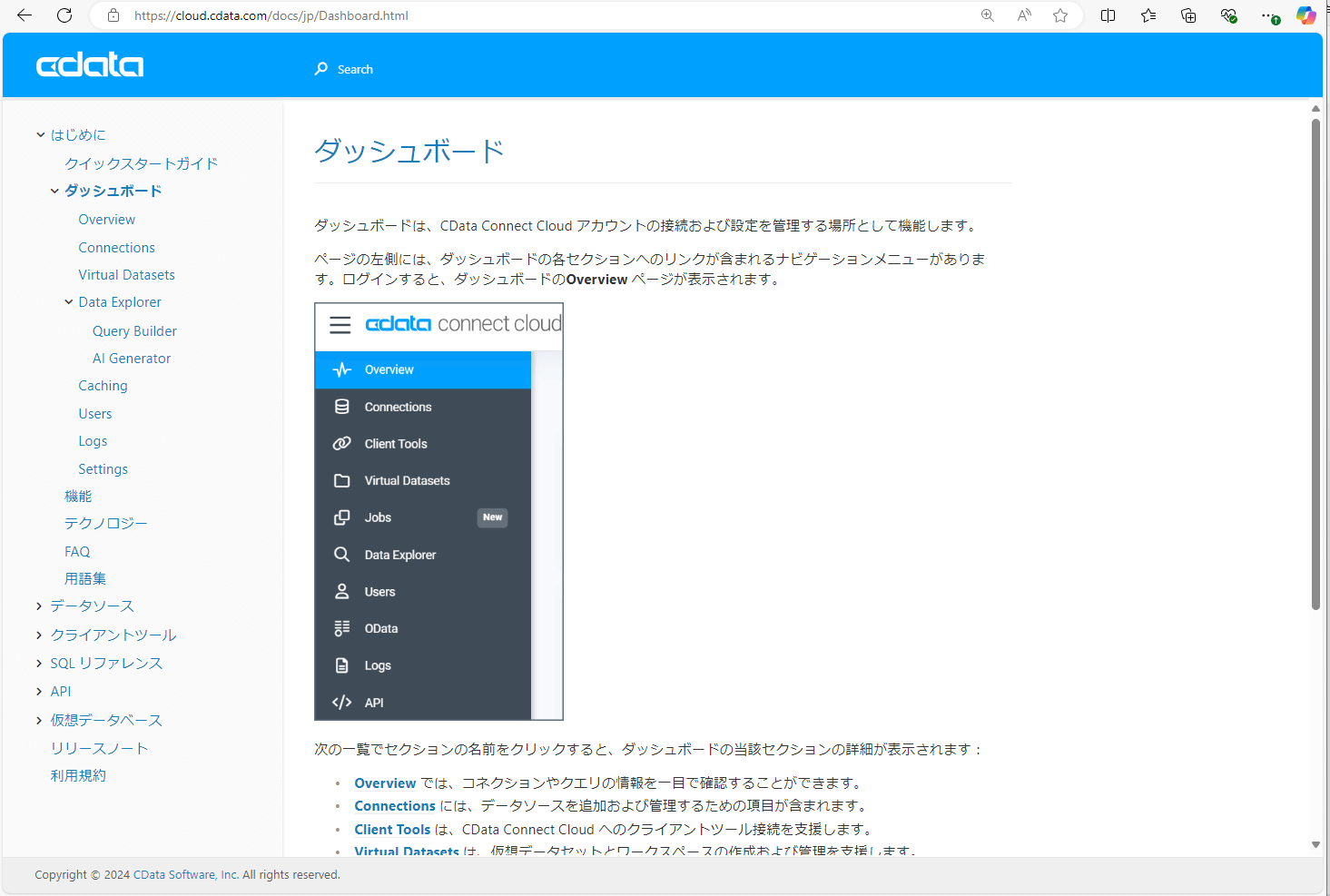Follow the Connections link in bullet list
The image size is (1330, 896).
pyautogui.click(x=395, y=806)
